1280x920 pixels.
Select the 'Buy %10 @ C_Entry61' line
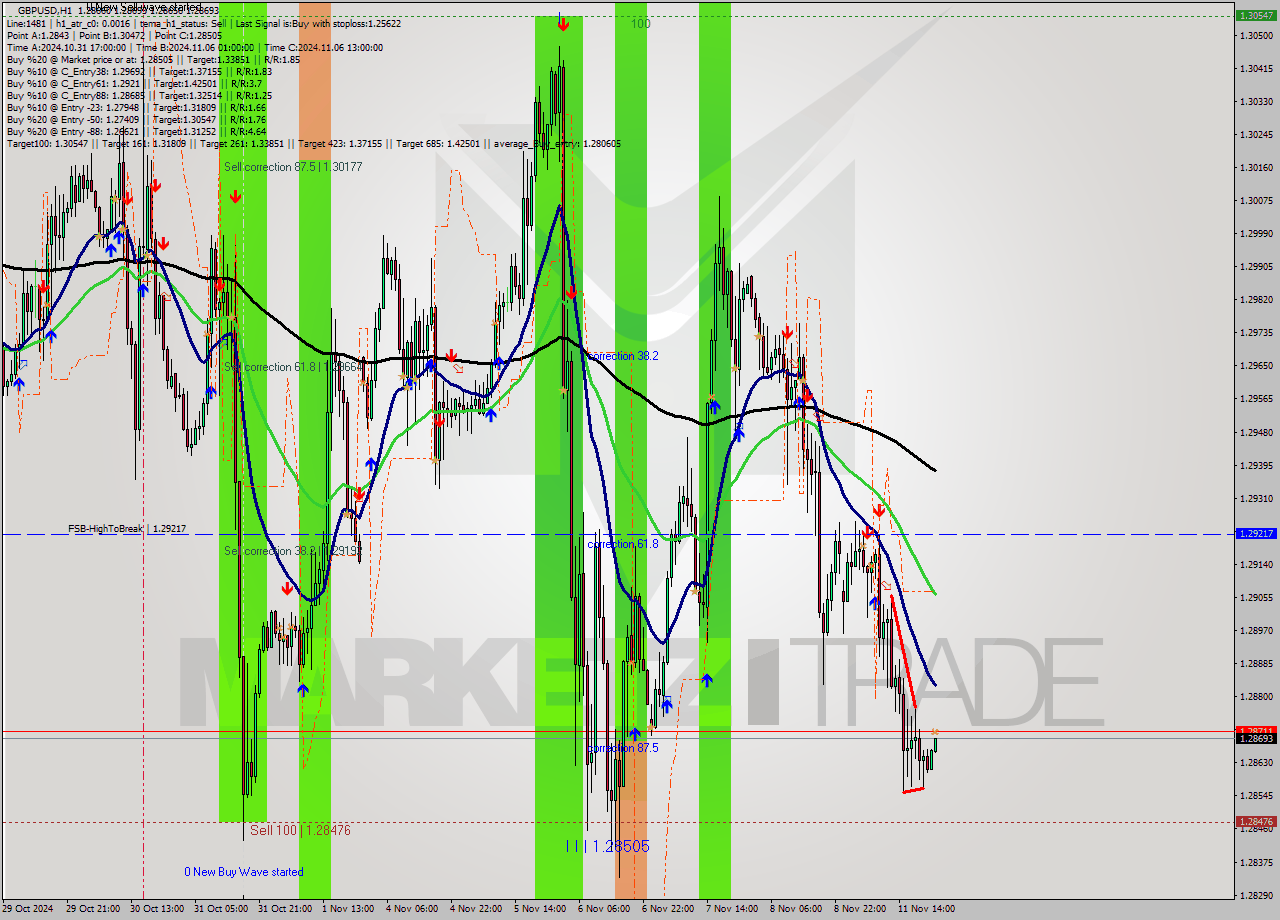pos(137,83)
